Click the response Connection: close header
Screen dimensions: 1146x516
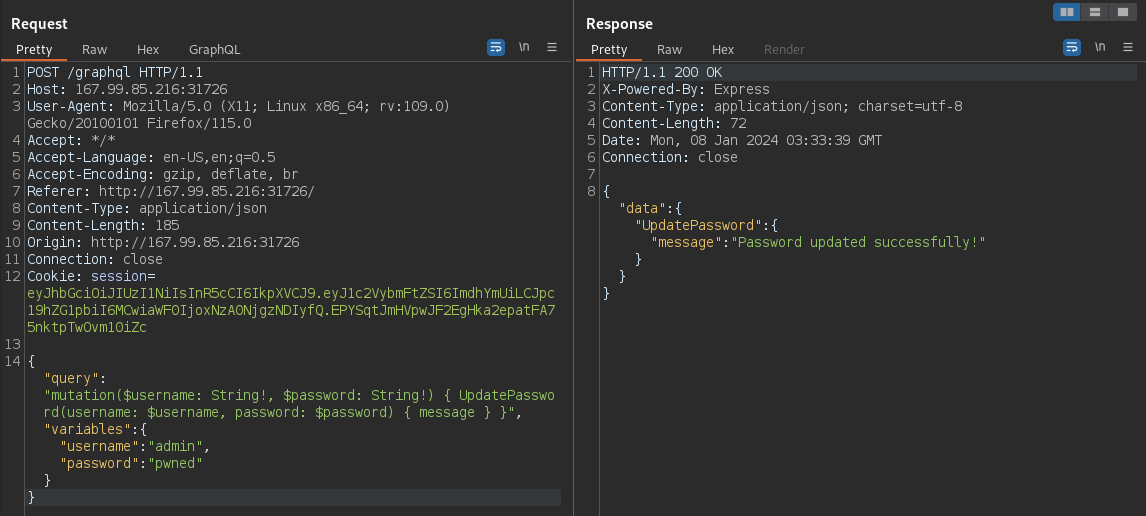(670, 157)
